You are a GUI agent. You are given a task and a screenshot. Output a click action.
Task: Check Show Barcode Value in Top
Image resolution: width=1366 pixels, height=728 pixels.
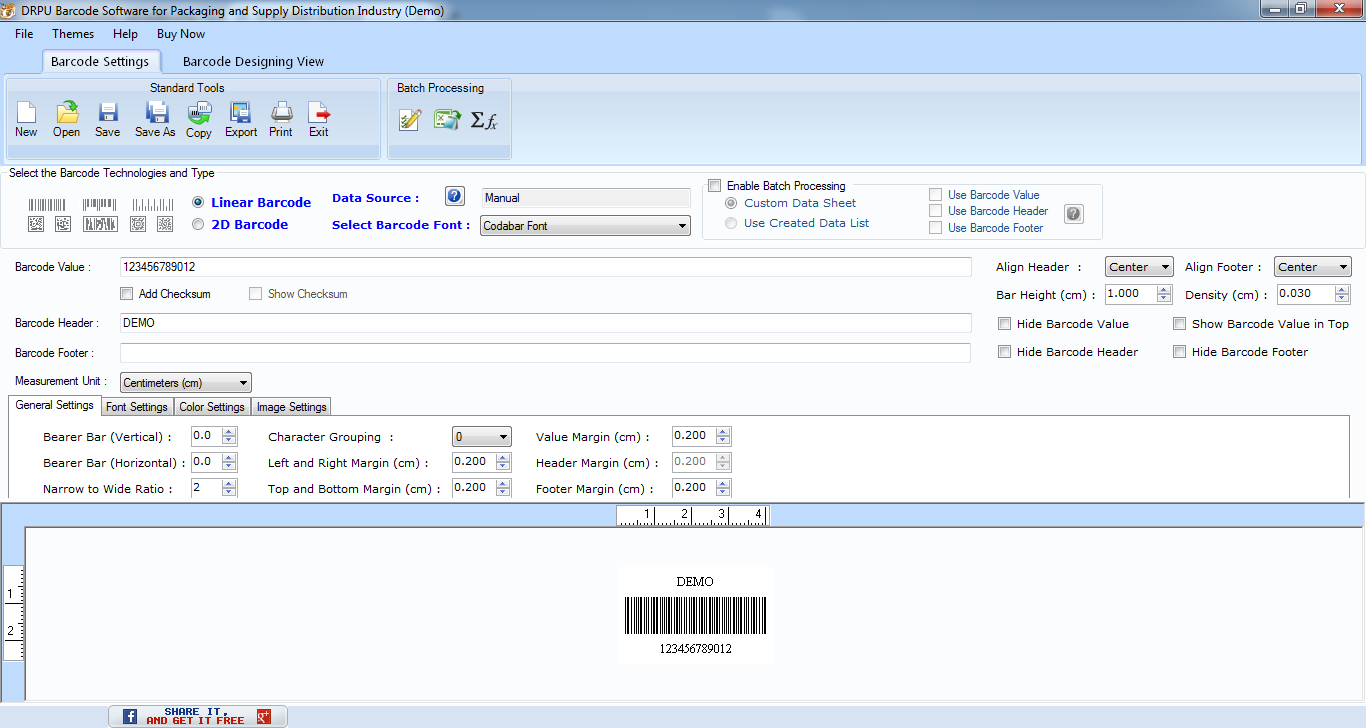tap(1180, 324)
